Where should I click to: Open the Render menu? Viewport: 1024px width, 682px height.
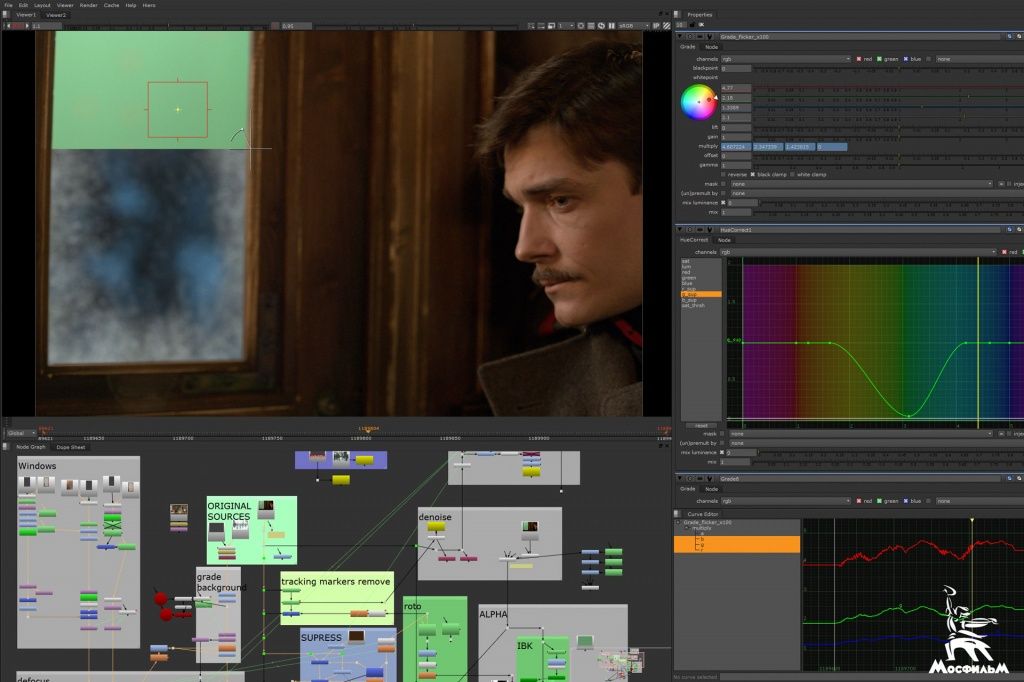(88, 5)
